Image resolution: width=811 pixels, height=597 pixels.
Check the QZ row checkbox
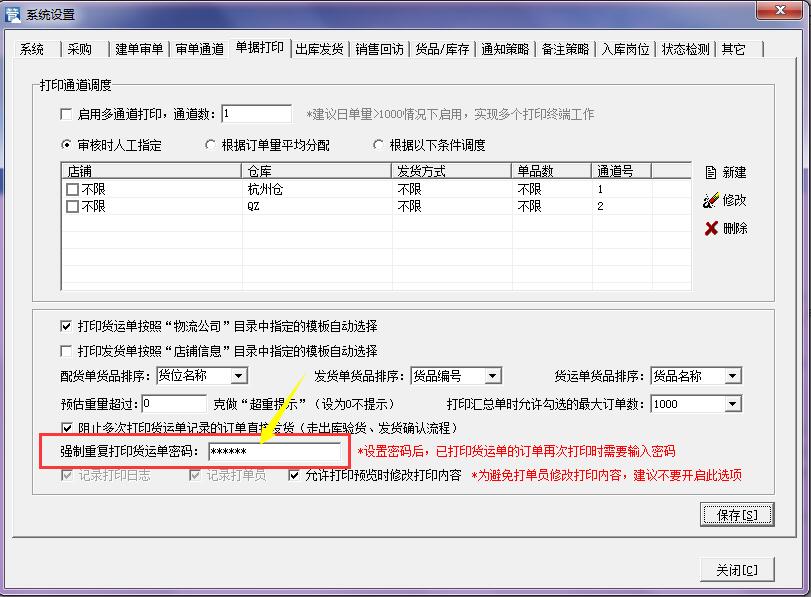[x=72, y=206]
